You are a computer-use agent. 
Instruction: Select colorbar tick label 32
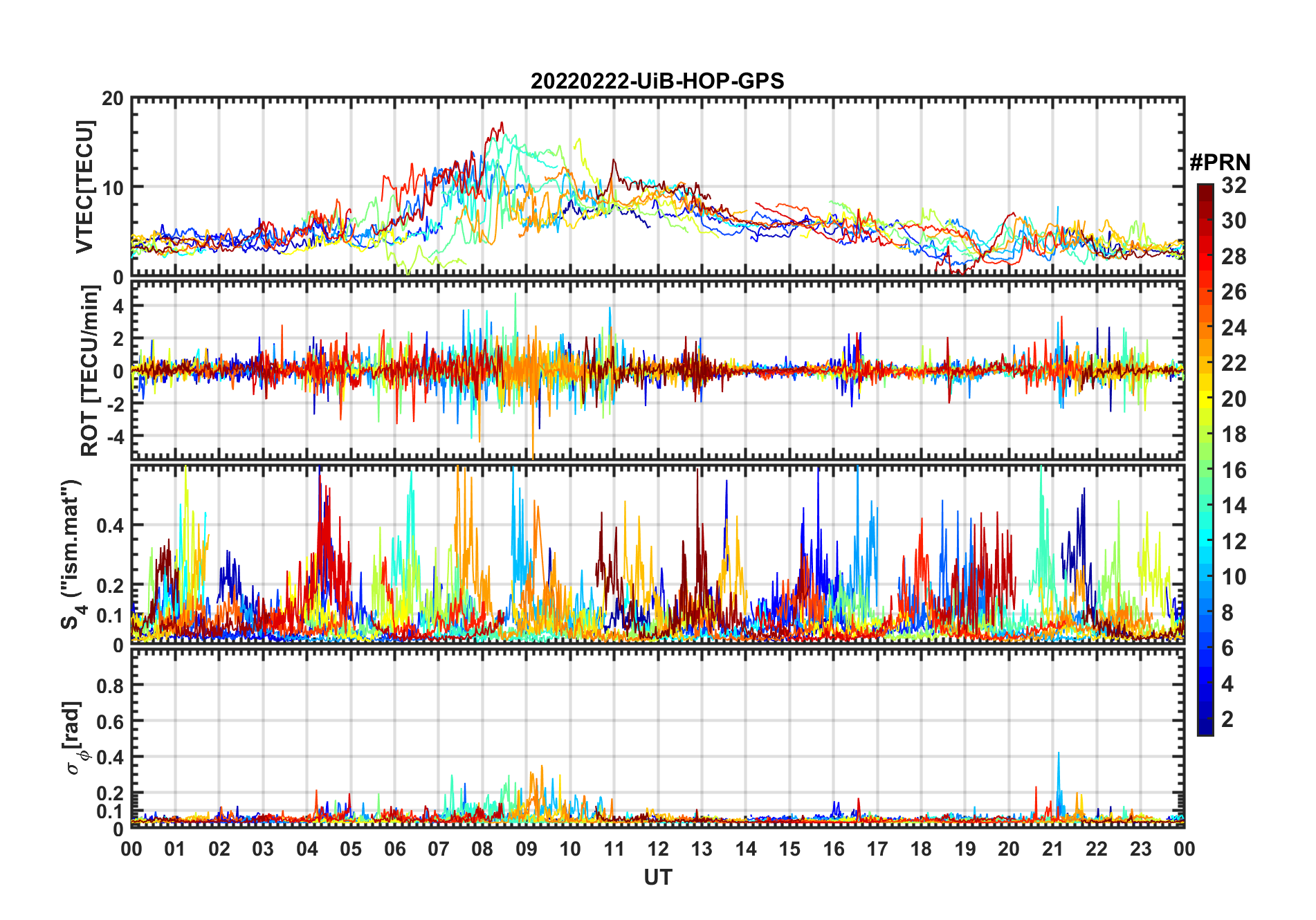(1234, 185)
